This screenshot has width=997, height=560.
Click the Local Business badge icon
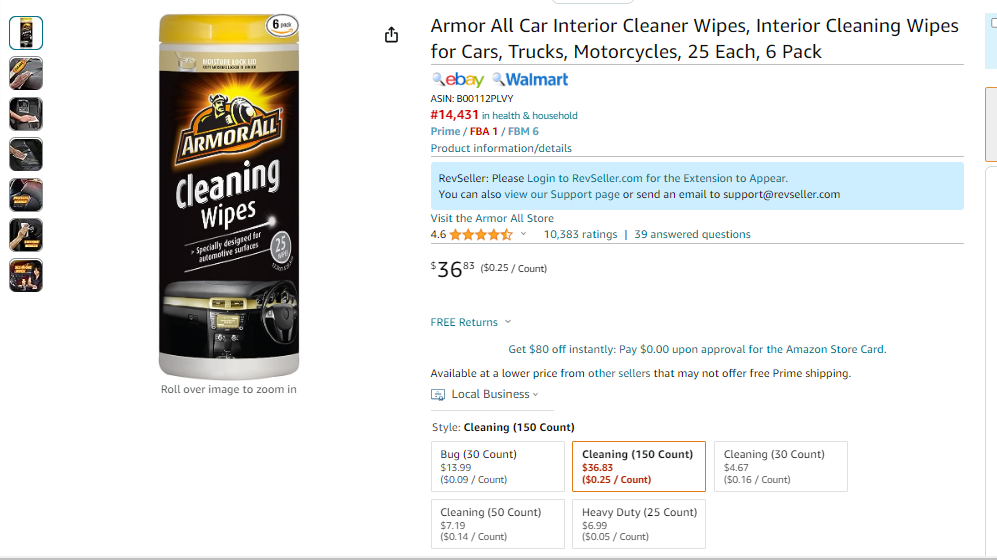click(x=438, y=395)
